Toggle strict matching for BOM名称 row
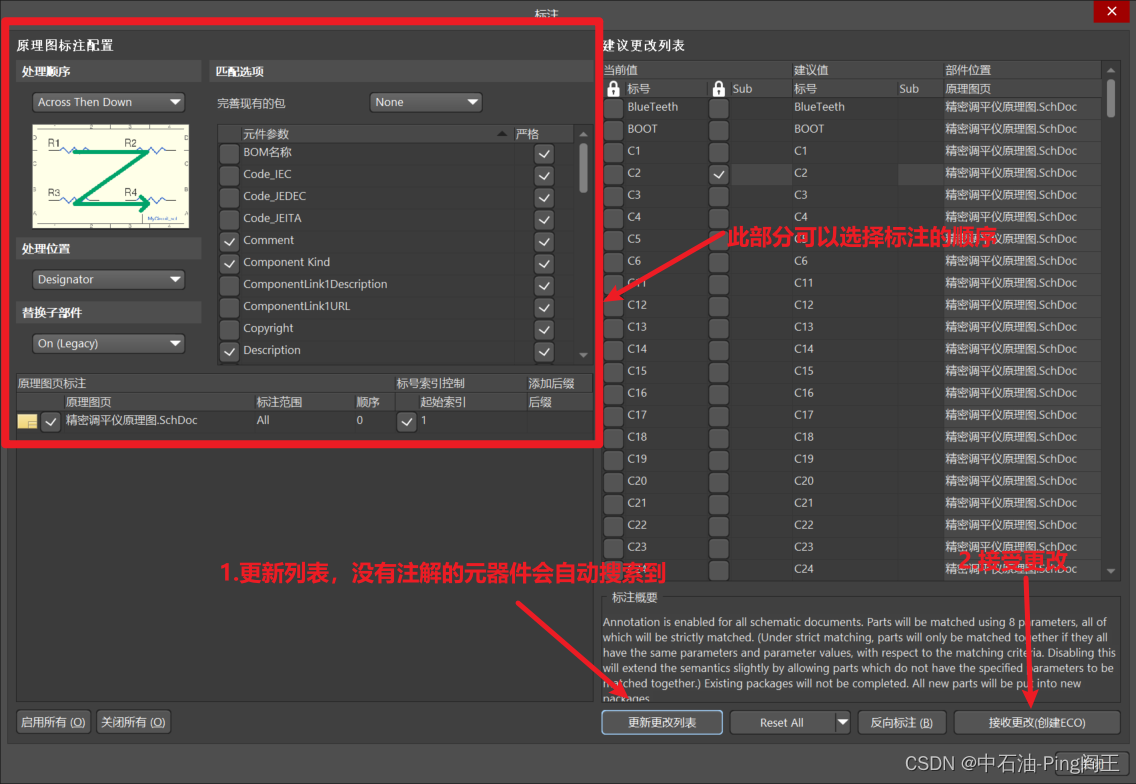This screenshot has height=784, width=1136. pos(544,153)
